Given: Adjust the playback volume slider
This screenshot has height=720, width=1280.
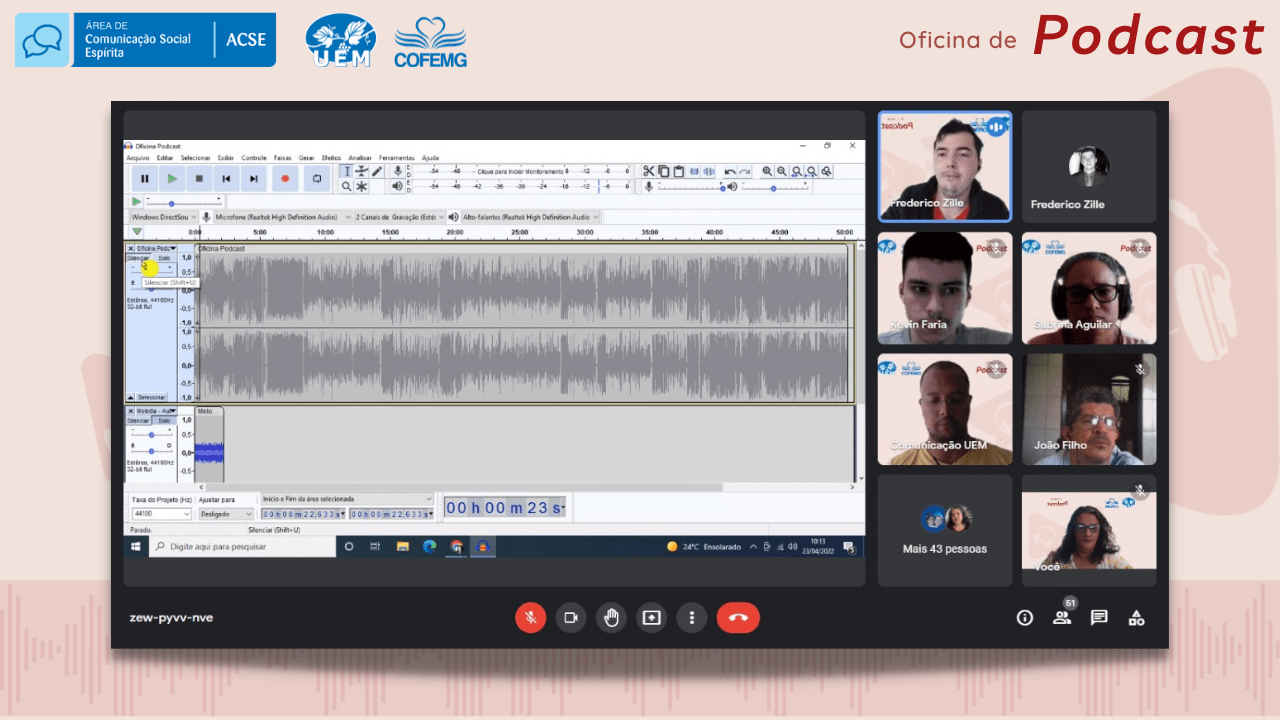Looking at the screenshot, I should [x=775, y=186].
